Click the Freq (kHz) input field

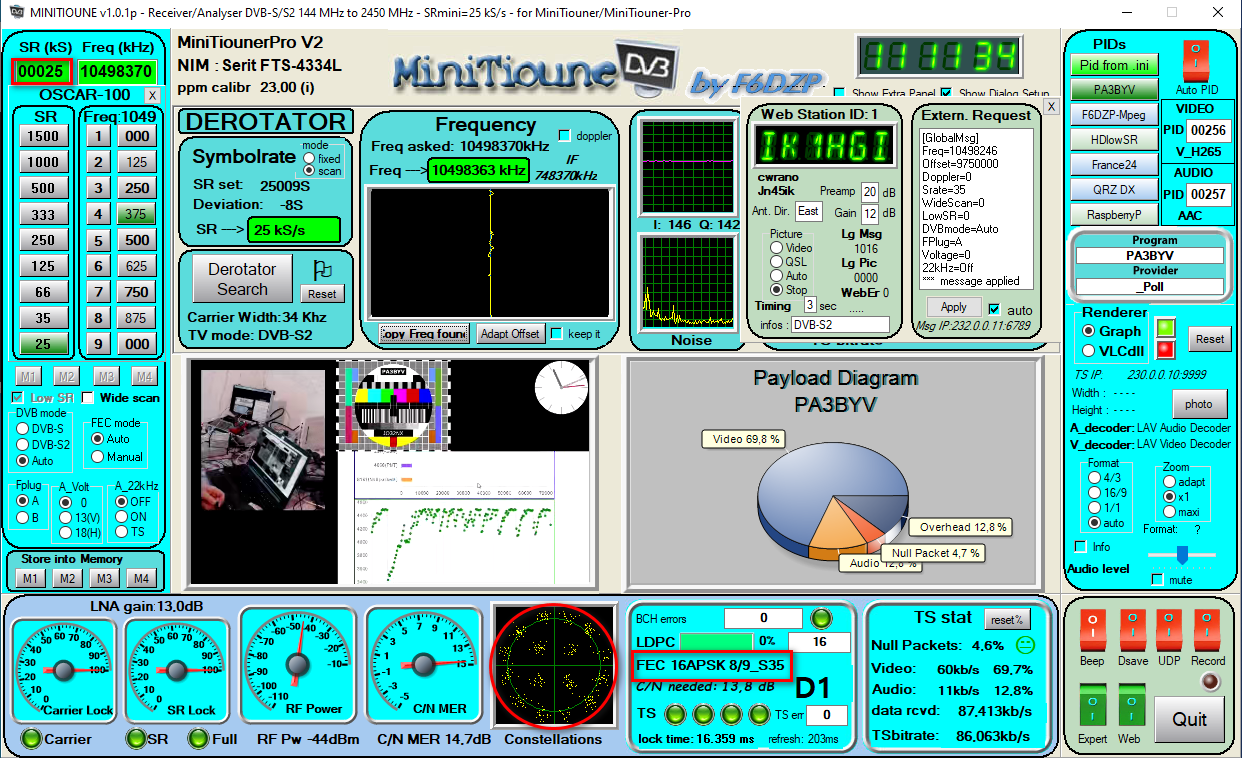tap(117, 72)
